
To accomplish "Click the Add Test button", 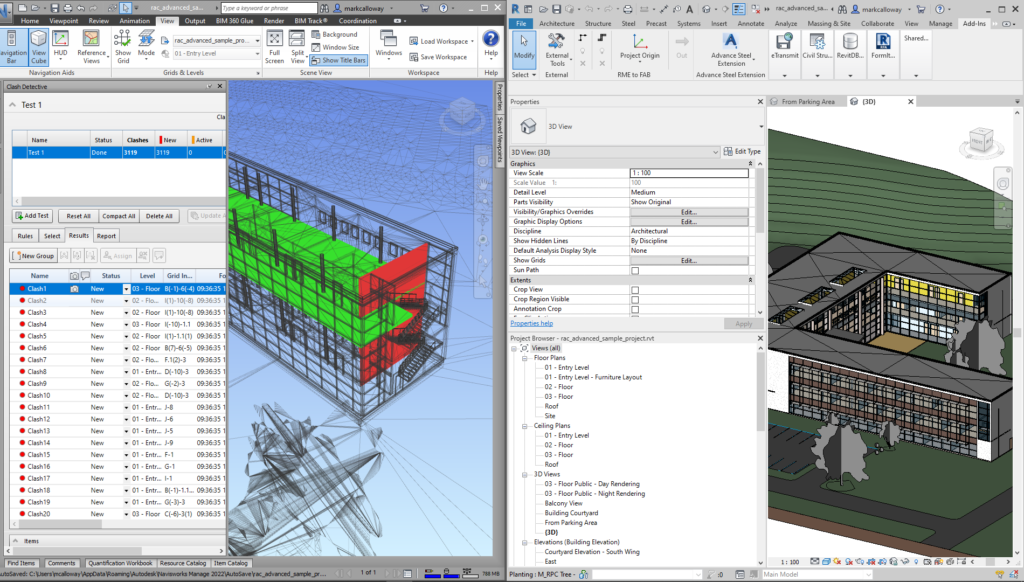I will click(32, 216).
